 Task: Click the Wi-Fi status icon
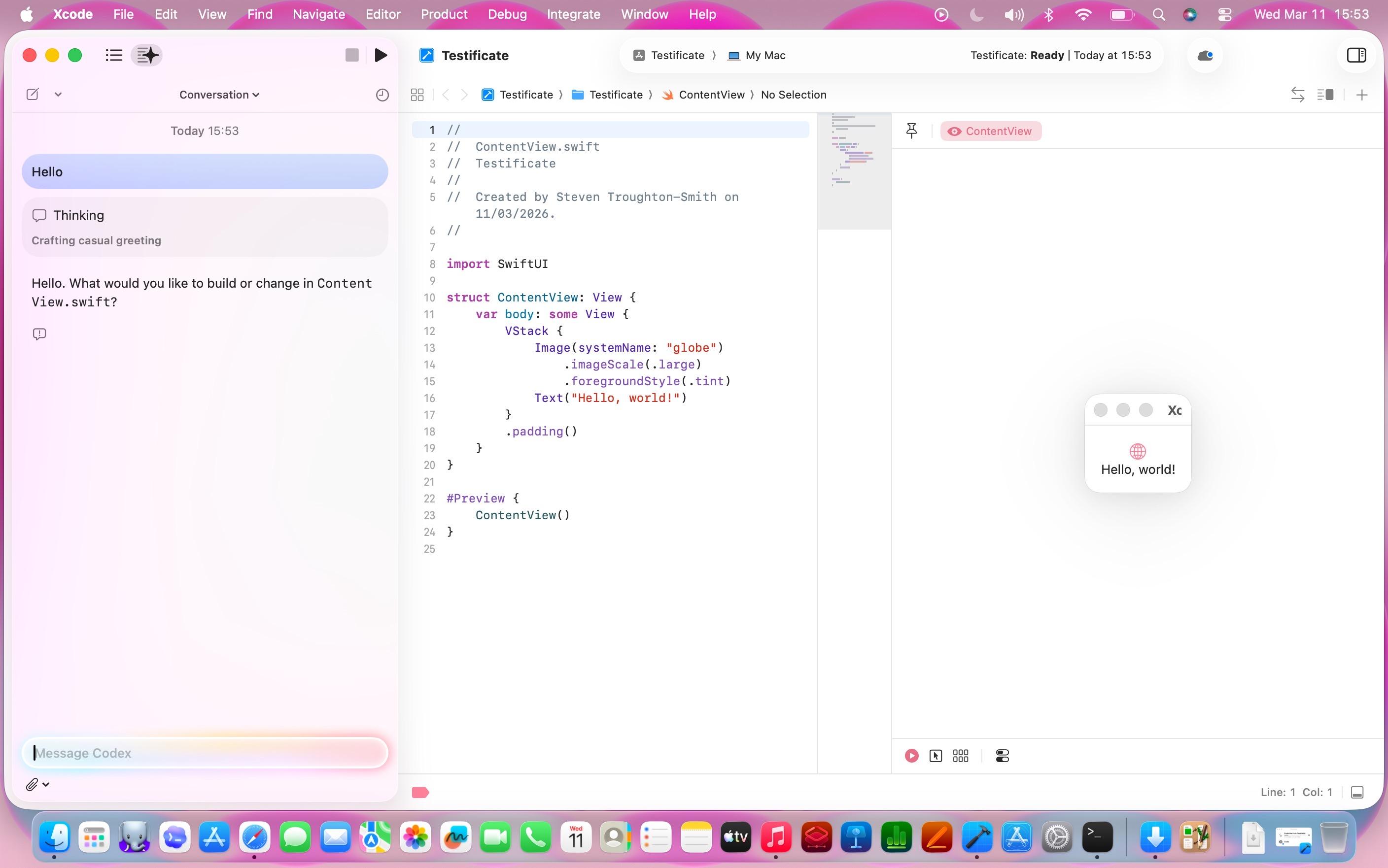click(x=1082, y=14)
